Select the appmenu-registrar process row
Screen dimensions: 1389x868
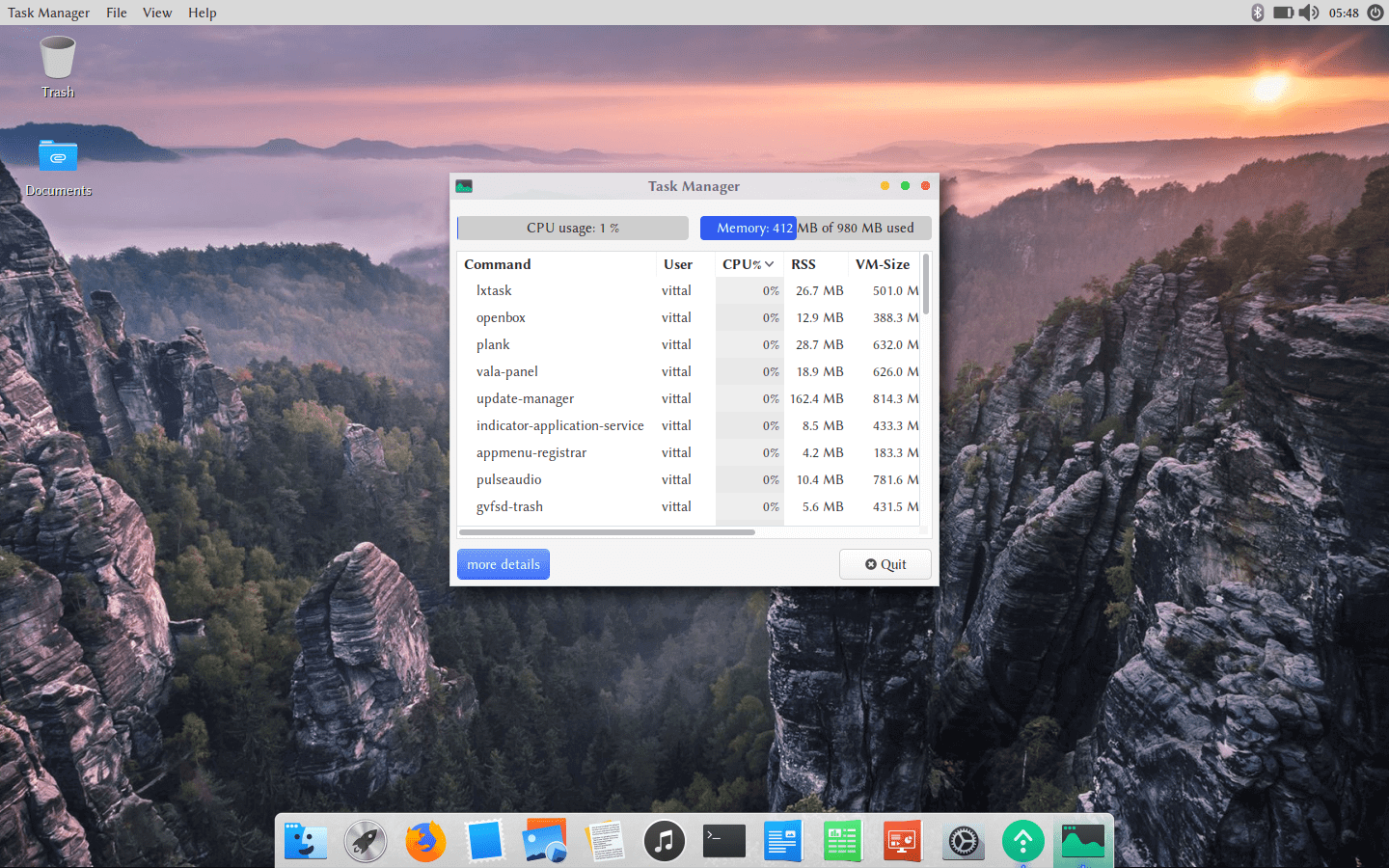(689, 452)
